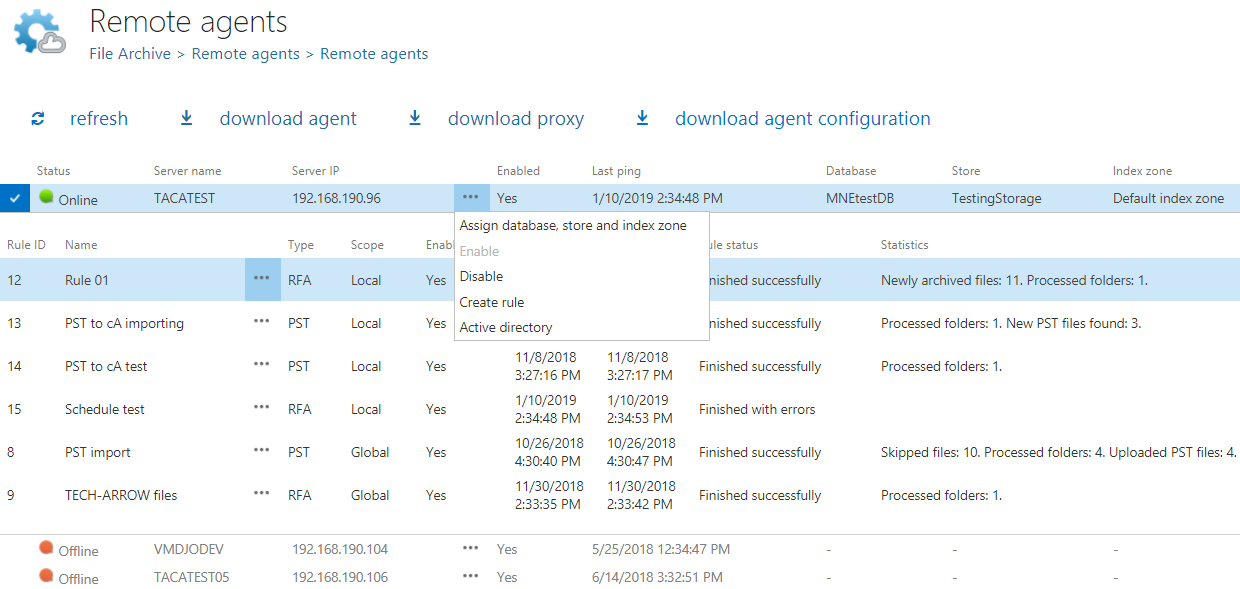Choose Disable from the context menu
Screen dimensions: 1240x589
(x=481, y=276)
